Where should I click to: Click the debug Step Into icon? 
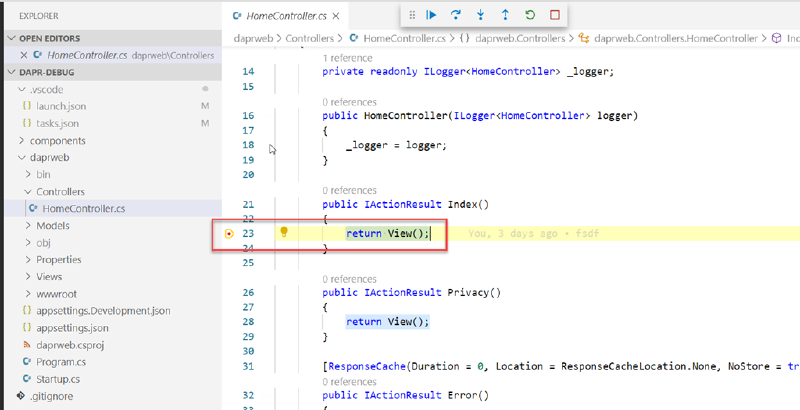(481, 15)
